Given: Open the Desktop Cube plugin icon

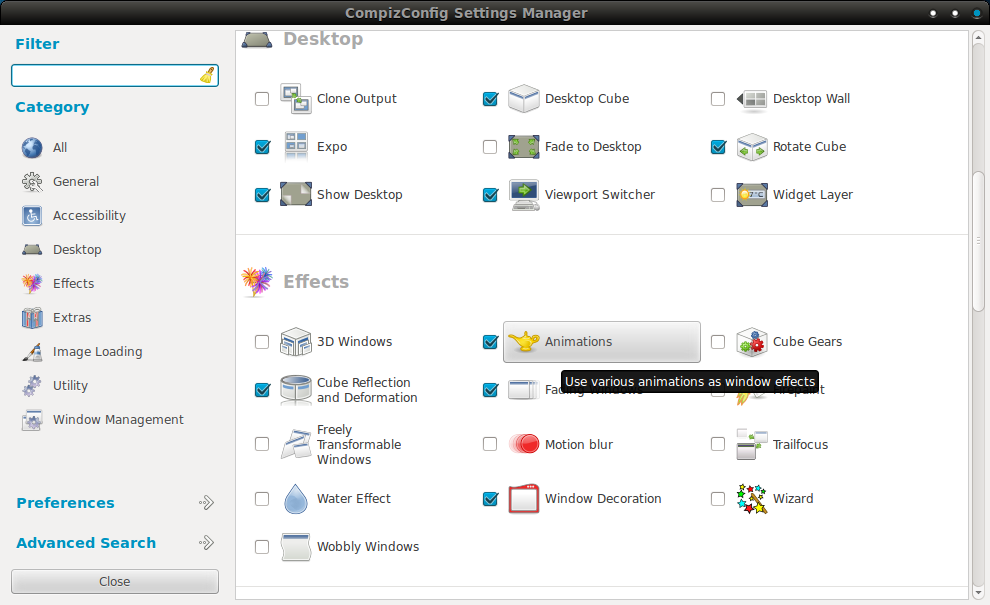Looking at the screenshot, I should (524, 99).
